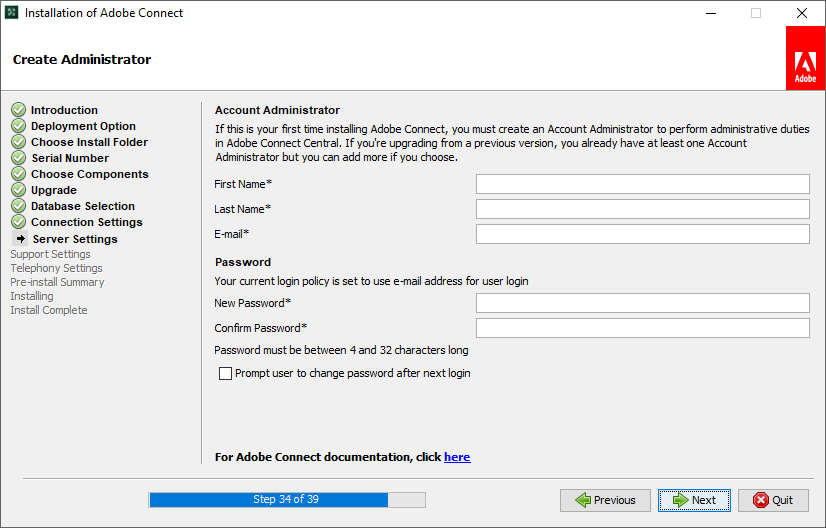Select the Database Selection step label
826x528 pixels.
click(83, 206)
